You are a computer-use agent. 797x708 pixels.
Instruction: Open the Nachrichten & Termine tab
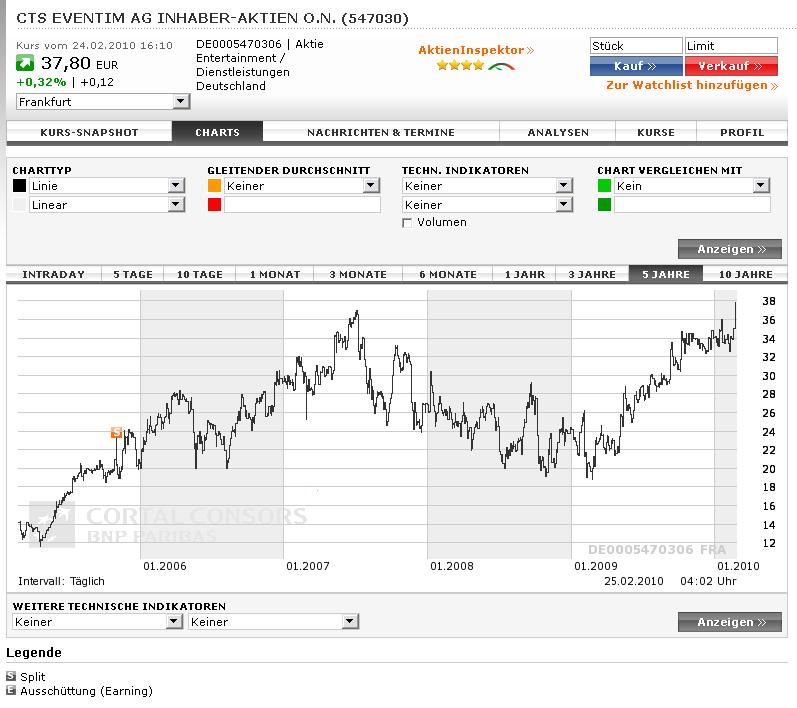pyautogui.click(x=381, y=133)
